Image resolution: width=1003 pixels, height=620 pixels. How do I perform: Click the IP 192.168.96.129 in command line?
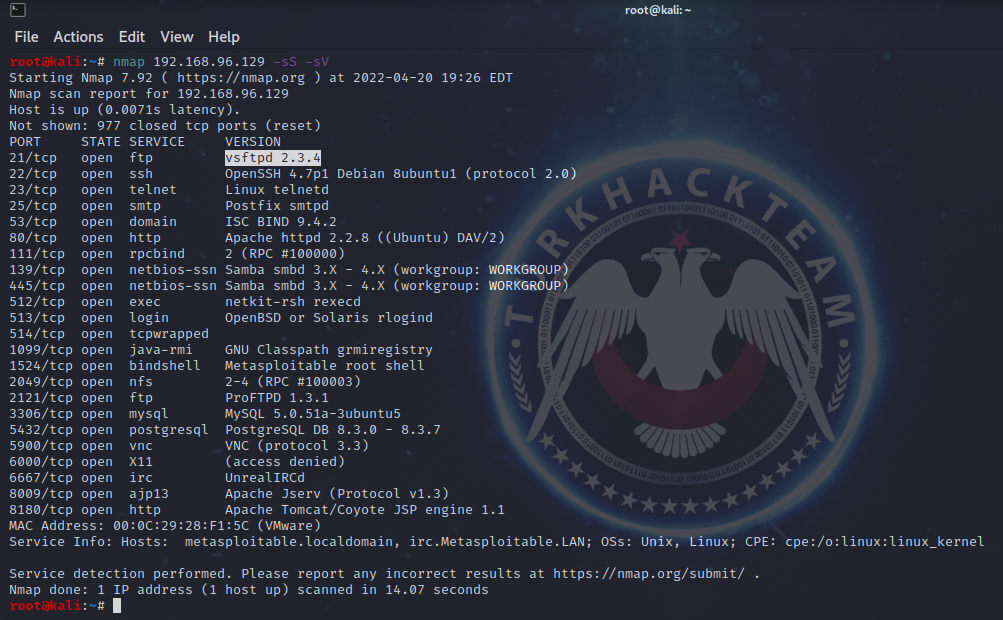pos(209,62)
